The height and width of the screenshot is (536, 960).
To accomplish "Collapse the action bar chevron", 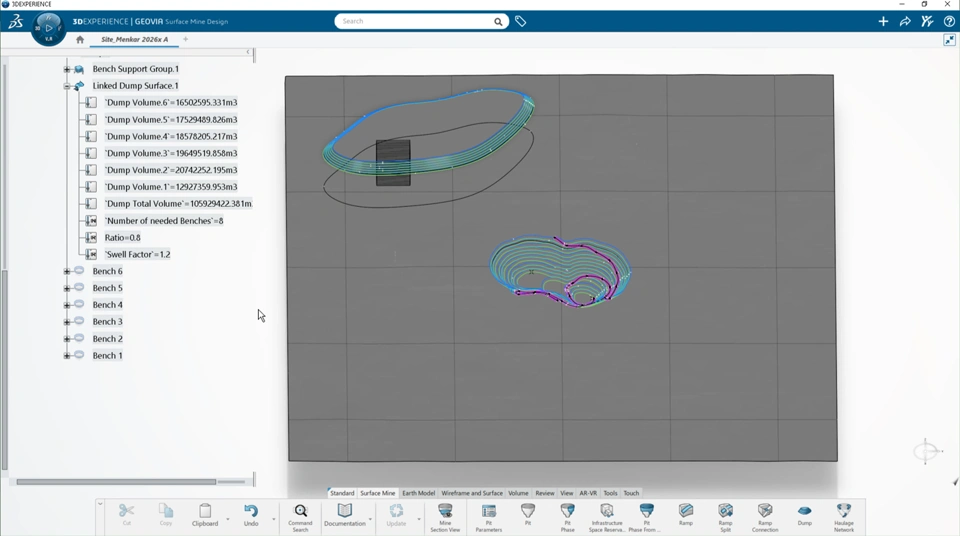I will (x=100, y=504).
